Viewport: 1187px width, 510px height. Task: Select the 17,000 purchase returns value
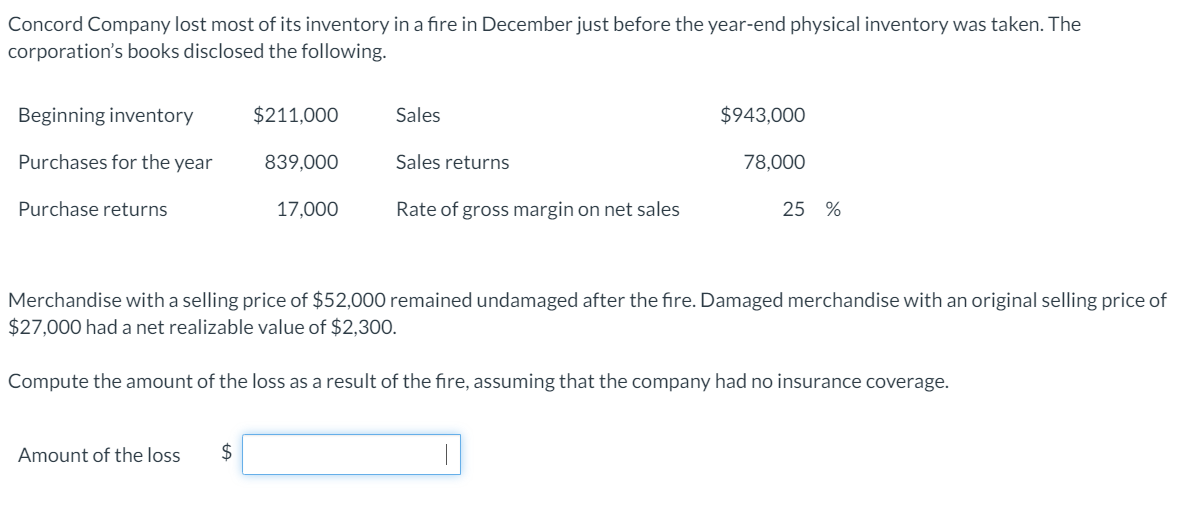307,209
